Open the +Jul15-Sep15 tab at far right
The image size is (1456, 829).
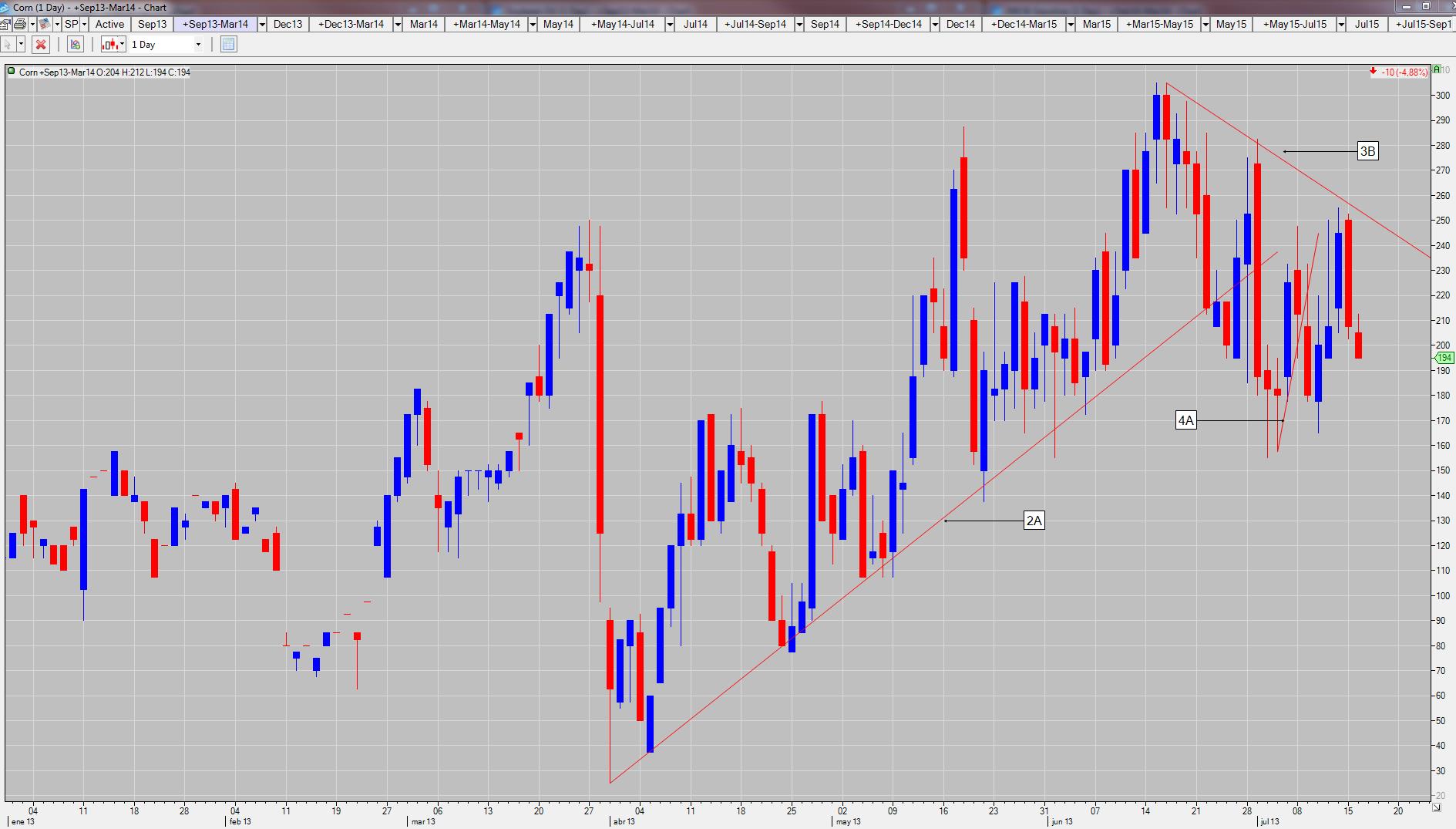[x=1423, y=24]
